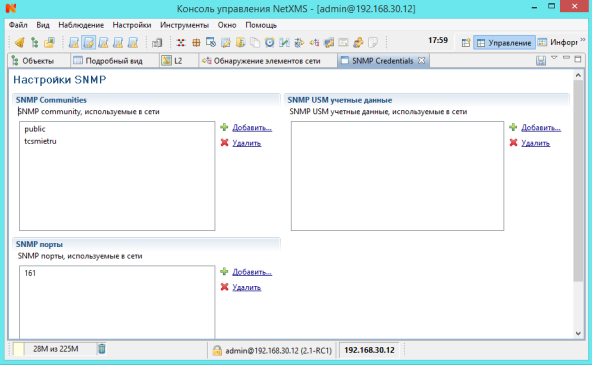Click Удалить link for SNMP Communities
Screen dimensions: 593x365
[247, 143]
